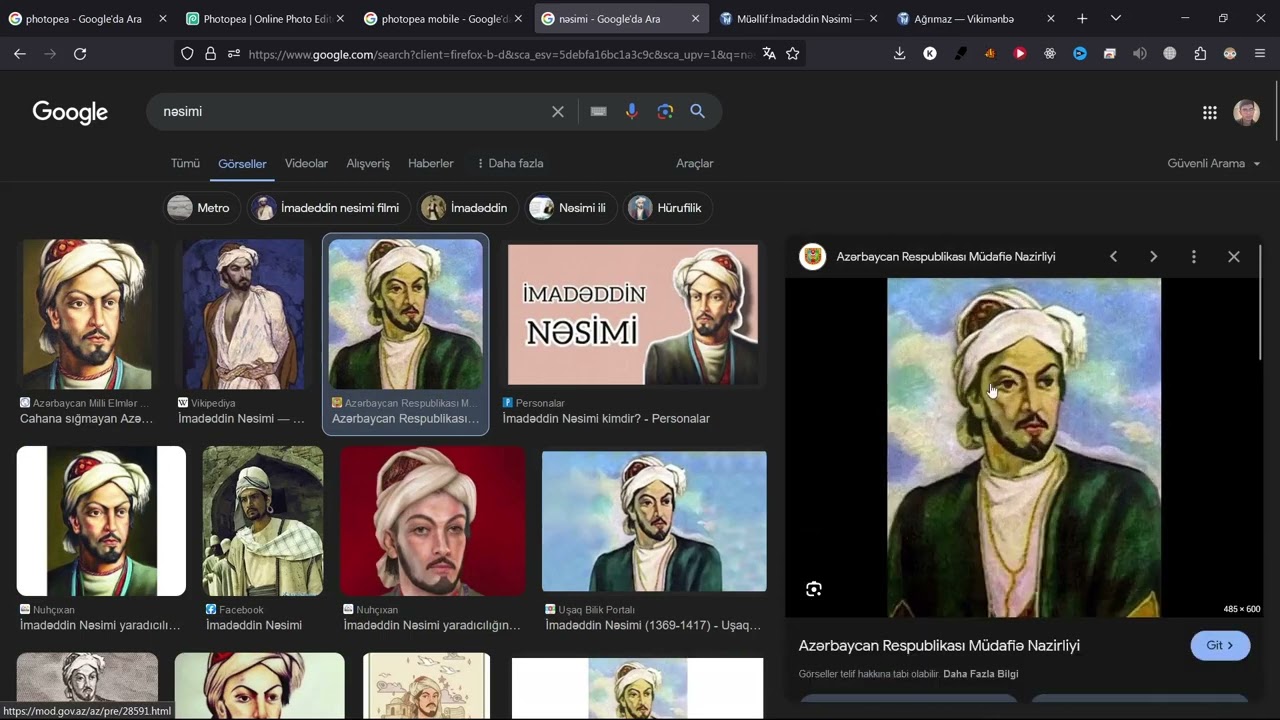Close the image preview panel
The width and height of the screenshot is (1280, 720).
click(1234, 257)
